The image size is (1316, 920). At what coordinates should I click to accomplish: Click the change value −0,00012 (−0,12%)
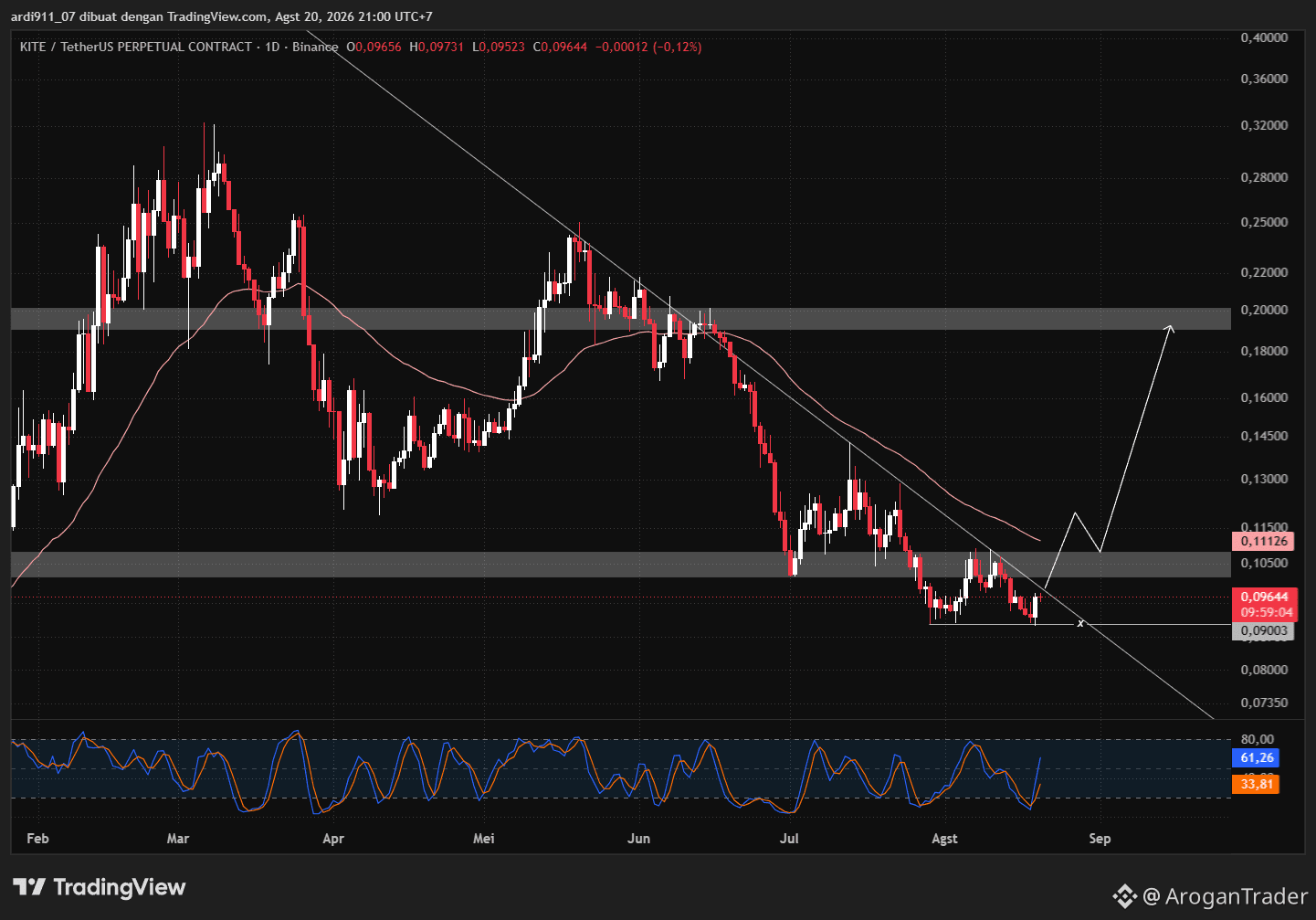(x=648, y=47)
